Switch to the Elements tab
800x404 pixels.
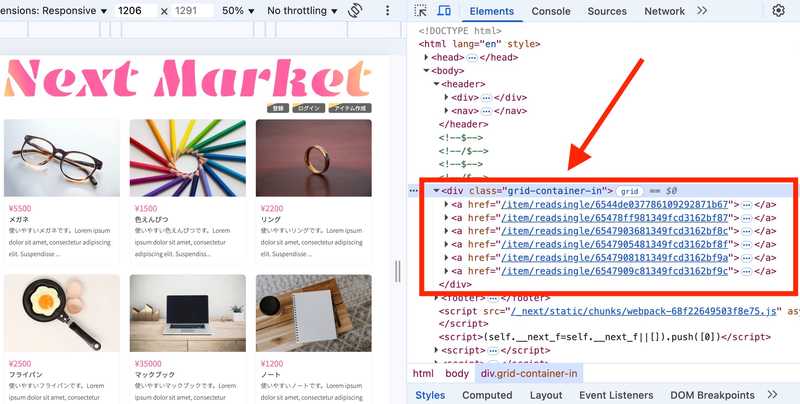pos(491,11)
